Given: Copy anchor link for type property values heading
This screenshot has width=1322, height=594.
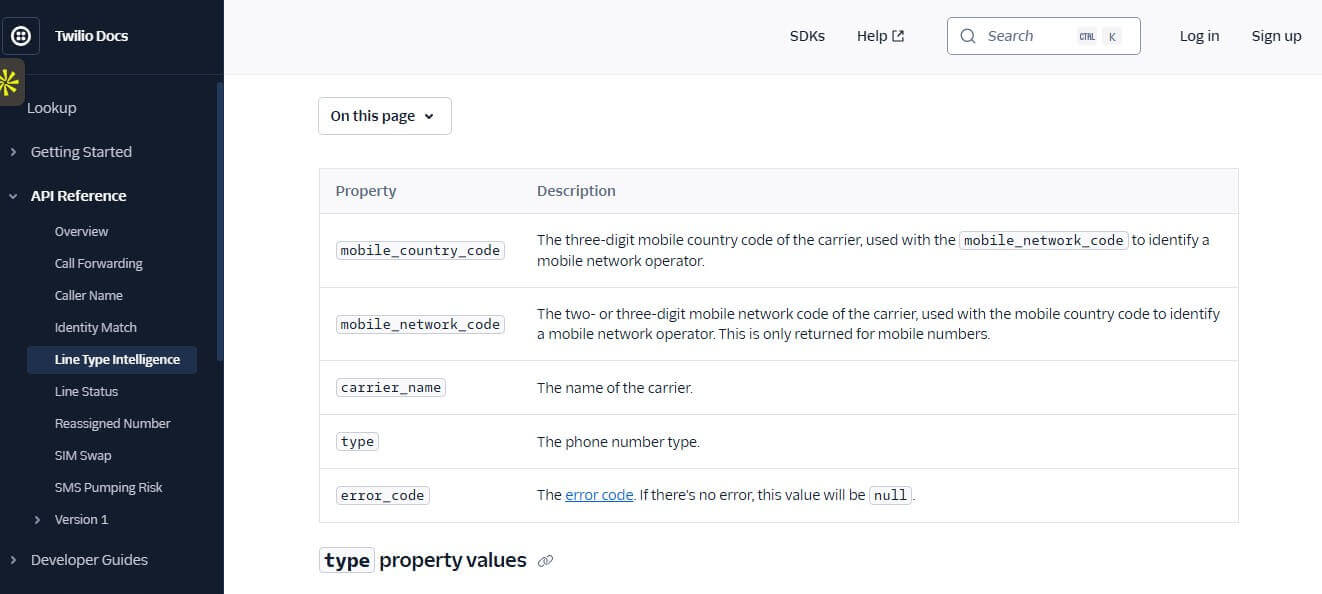Looking at the screenshot, I should [x=545, y=561].
